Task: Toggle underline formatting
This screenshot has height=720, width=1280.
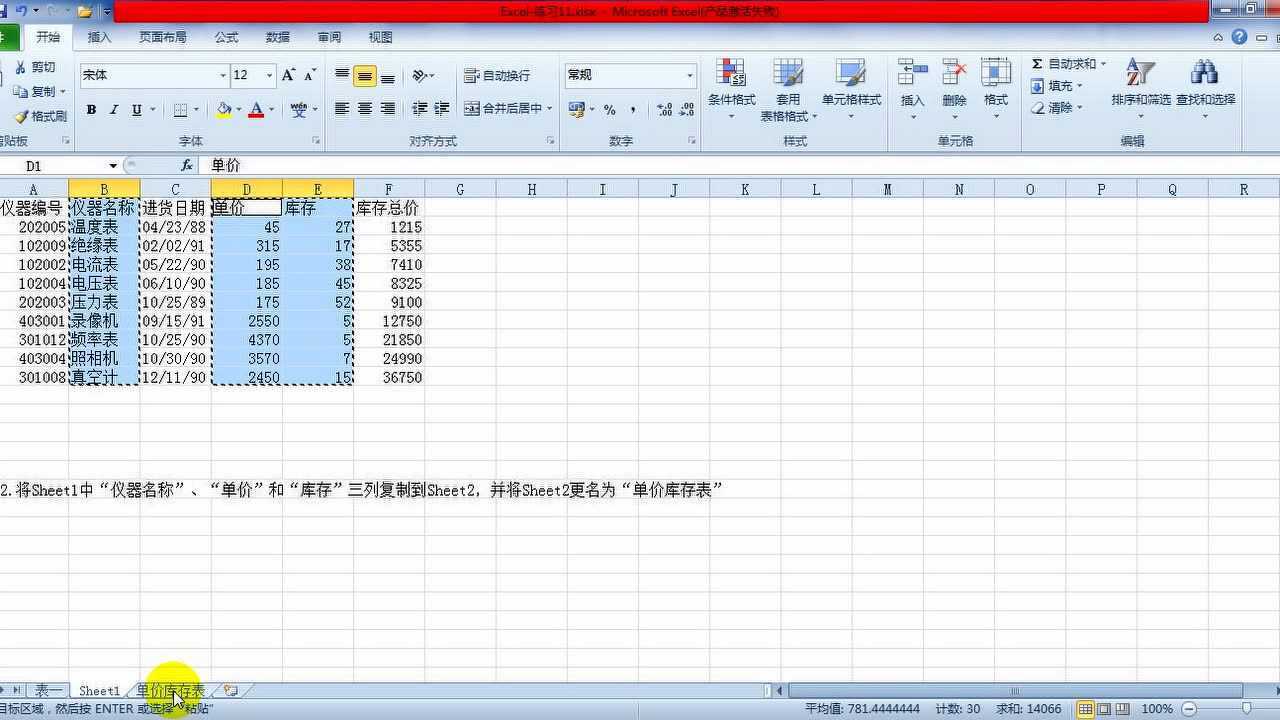Action: coord(136,110)
